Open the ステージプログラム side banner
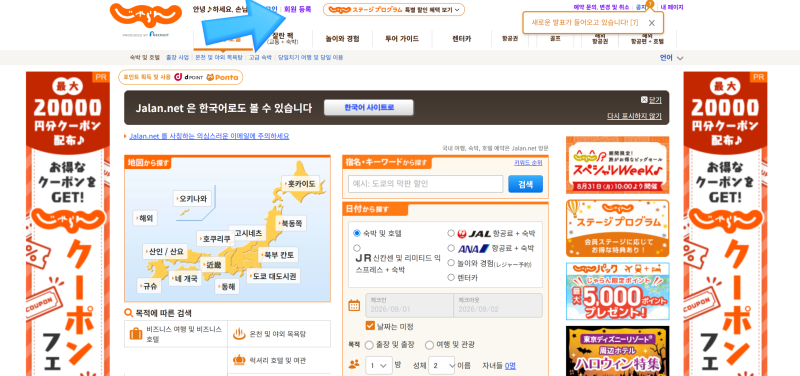 click(617, 229)
